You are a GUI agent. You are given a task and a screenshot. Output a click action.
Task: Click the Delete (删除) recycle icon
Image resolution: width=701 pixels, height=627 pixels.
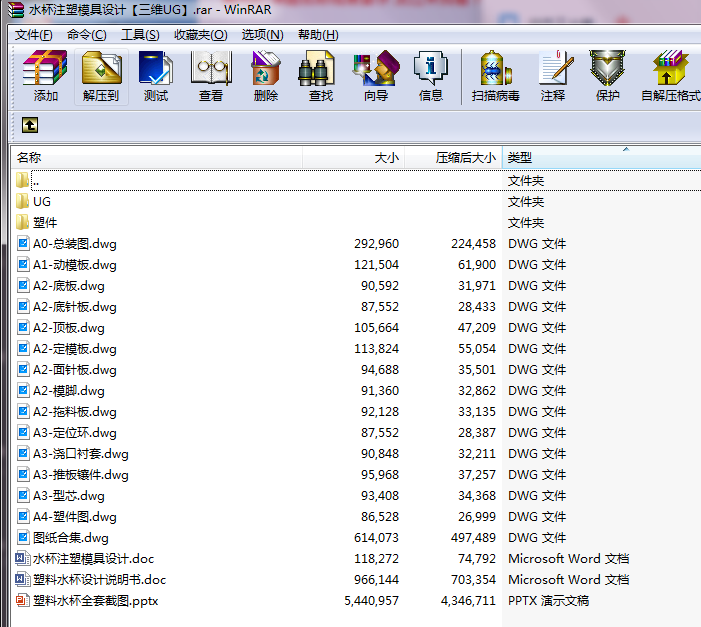[x=266, y=76]
